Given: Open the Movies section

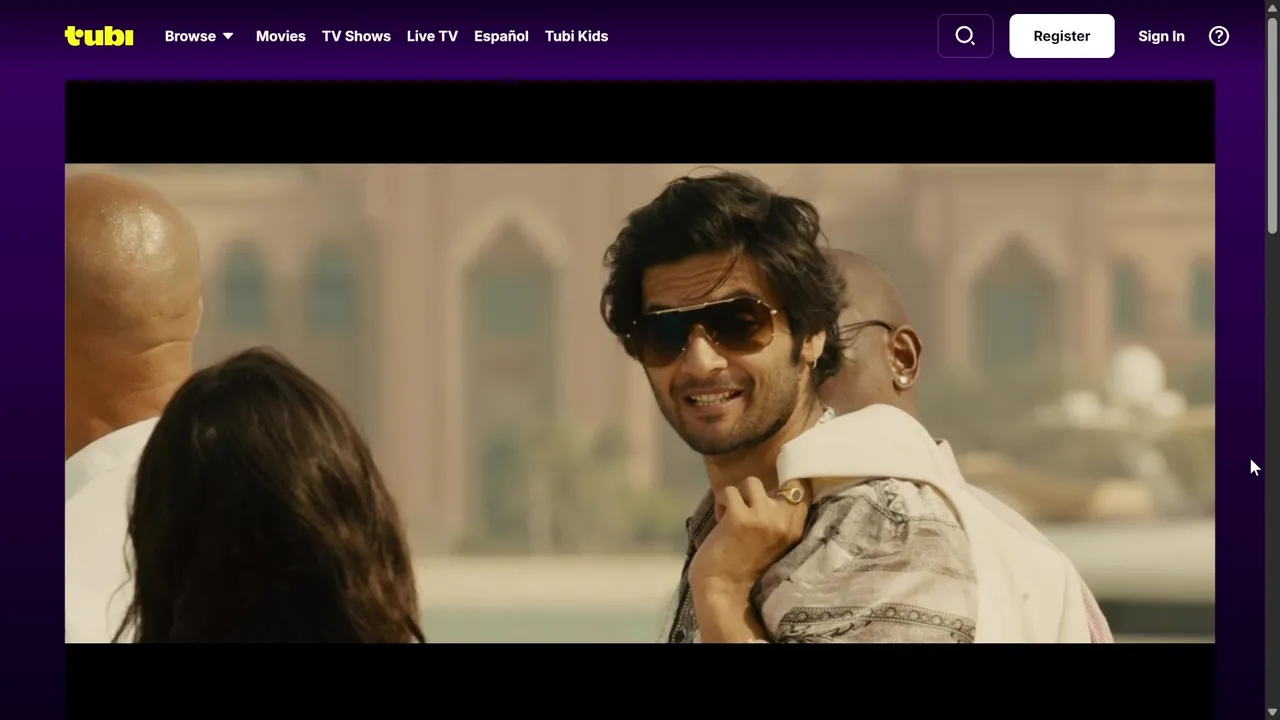Looking at the screenshot, I should point(281,36).
